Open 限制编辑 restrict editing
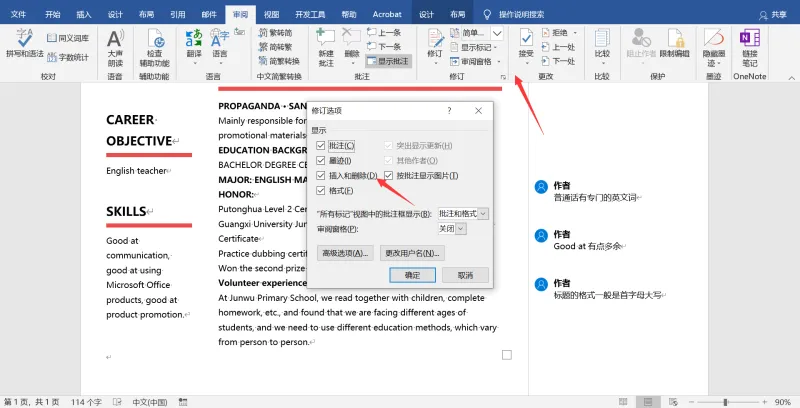 tap(674, 43)
